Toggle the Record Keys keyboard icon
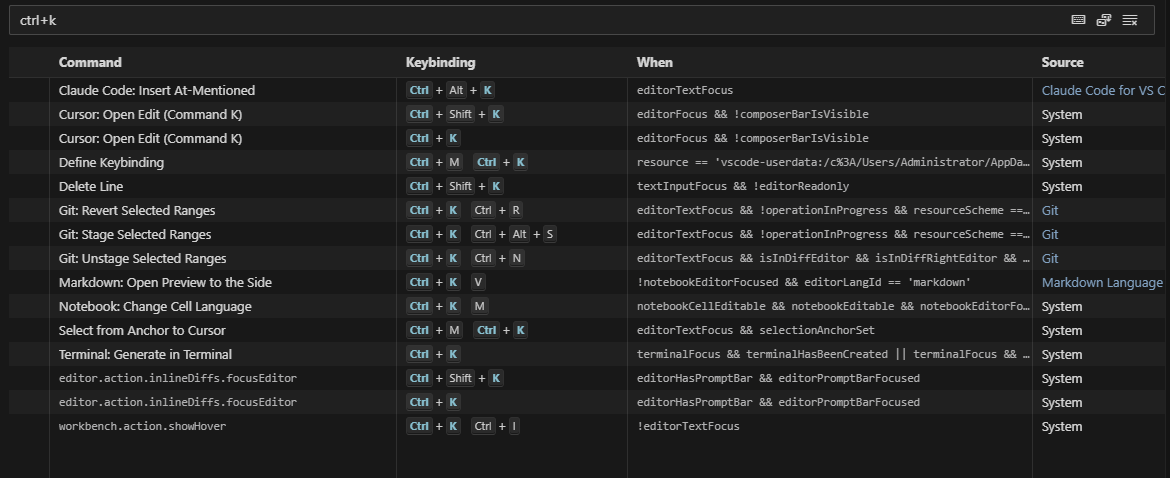Screen dimensions: 1170x478 (1078, 20)
